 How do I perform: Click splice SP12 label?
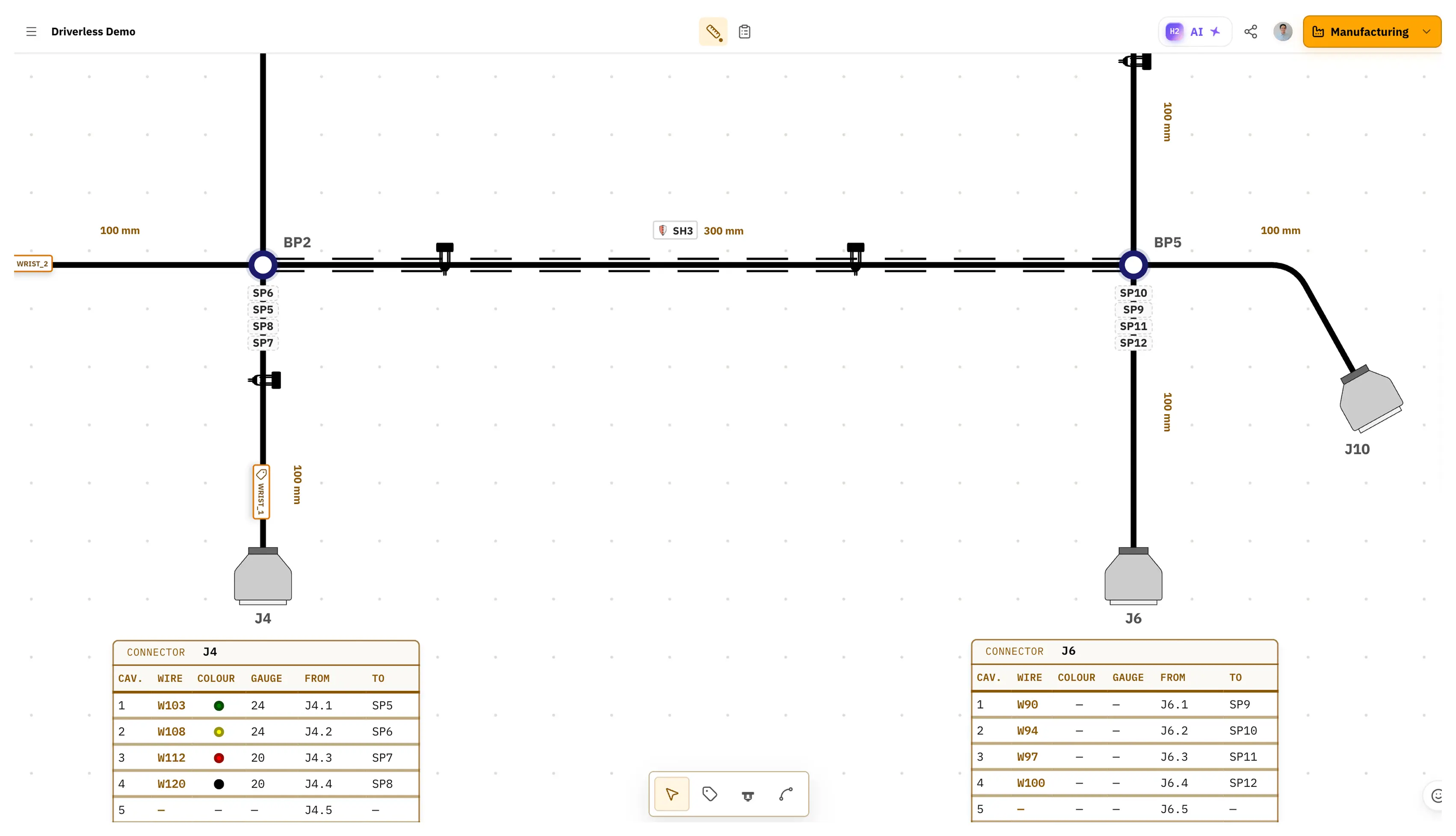pos(1133,343)
